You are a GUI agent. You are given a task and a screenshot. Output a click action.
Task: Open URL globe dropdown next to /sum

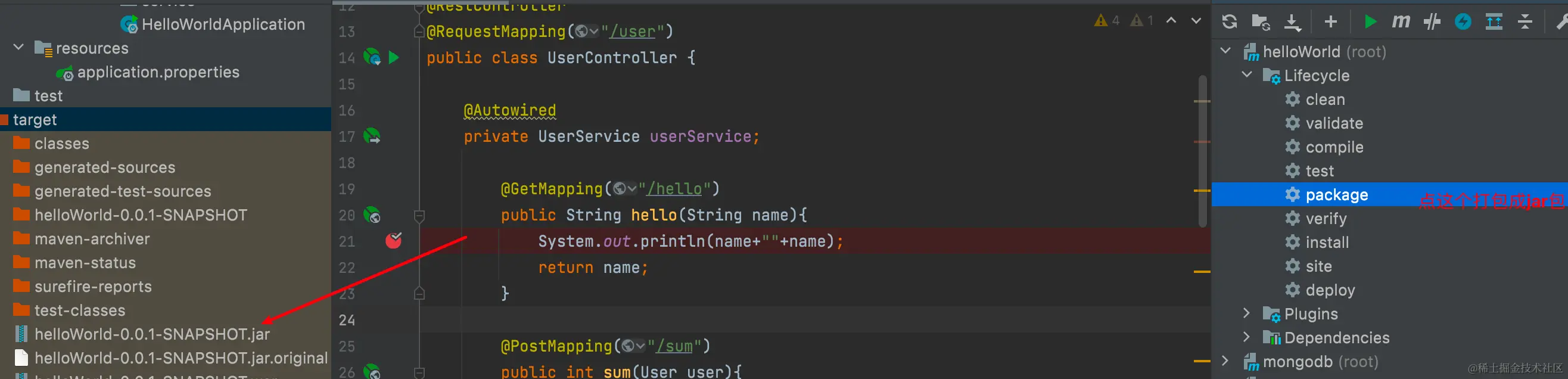point(633,346)
